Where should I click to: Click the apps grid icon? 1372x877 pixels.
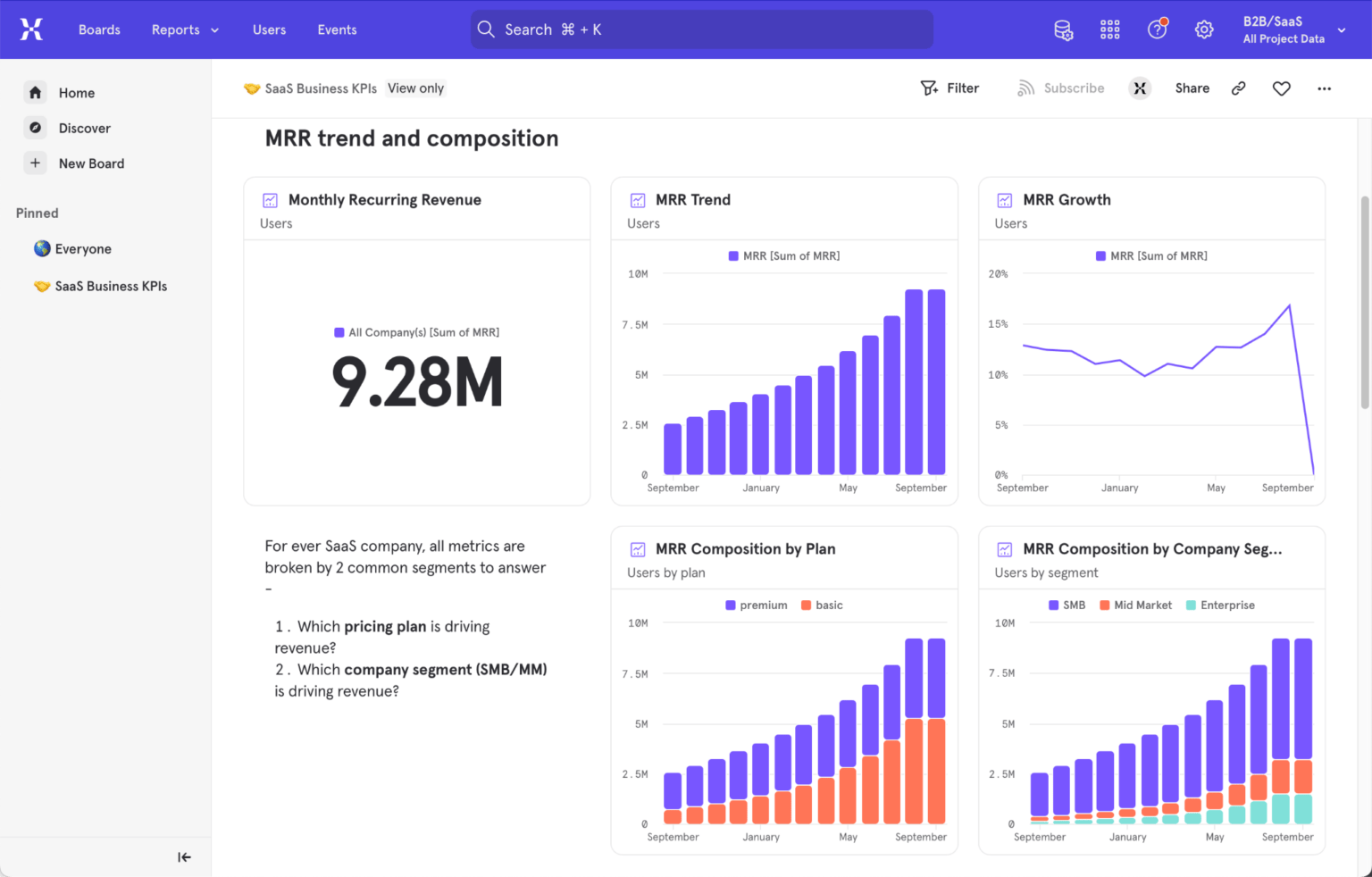tap(1109, 29)
